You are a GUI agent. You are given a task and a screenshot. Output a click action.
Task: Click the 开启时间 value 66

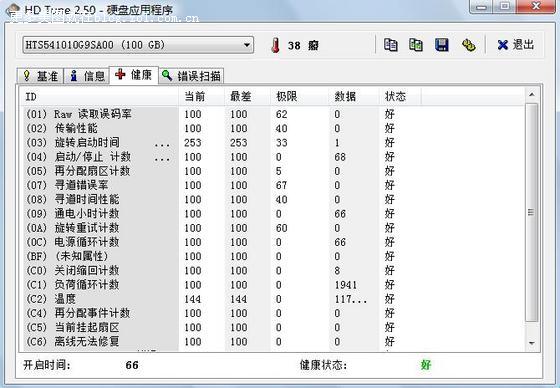(x=132, y=365)
